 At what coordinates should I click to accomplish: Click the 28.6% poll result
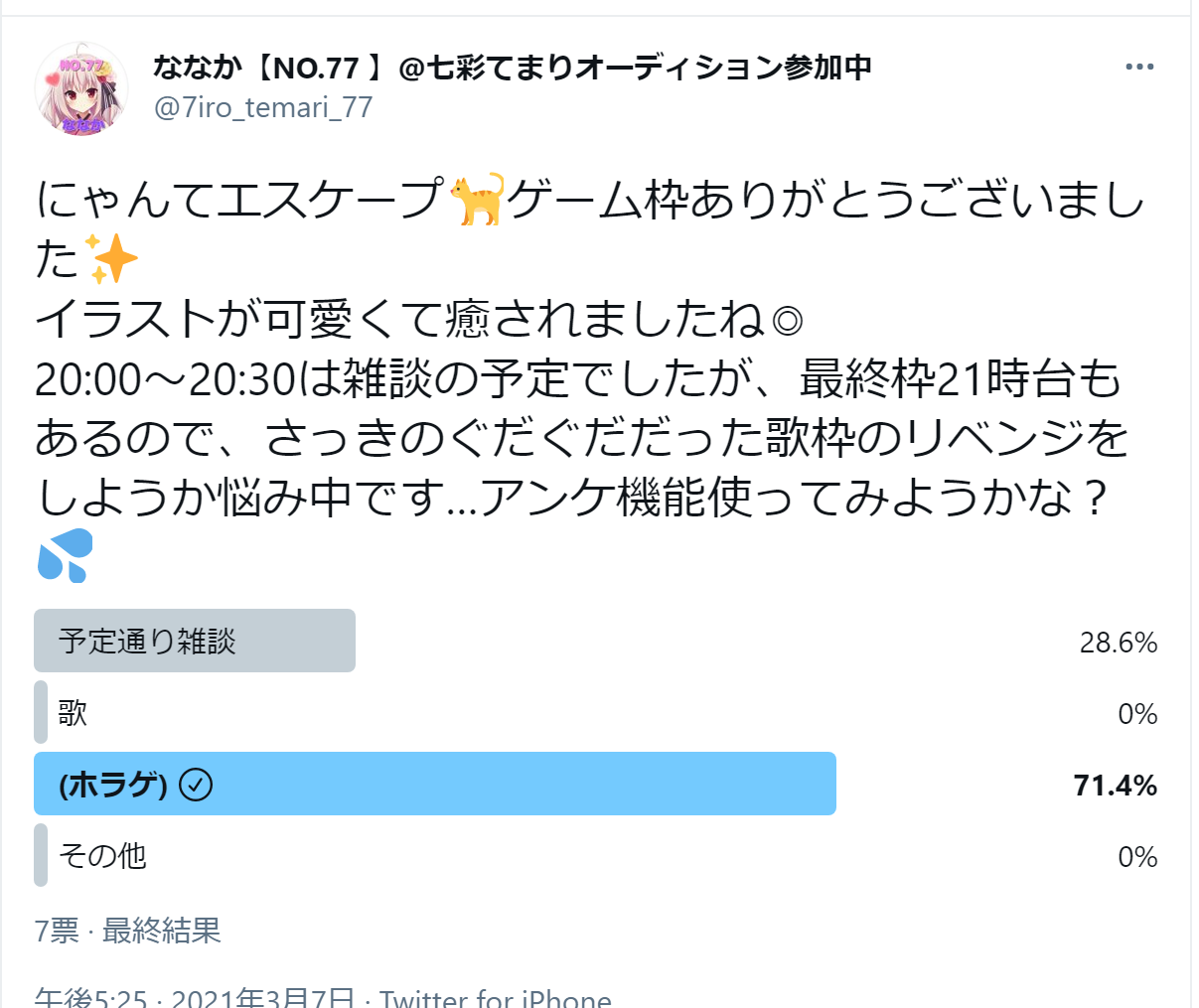(x=1118, y=643)
